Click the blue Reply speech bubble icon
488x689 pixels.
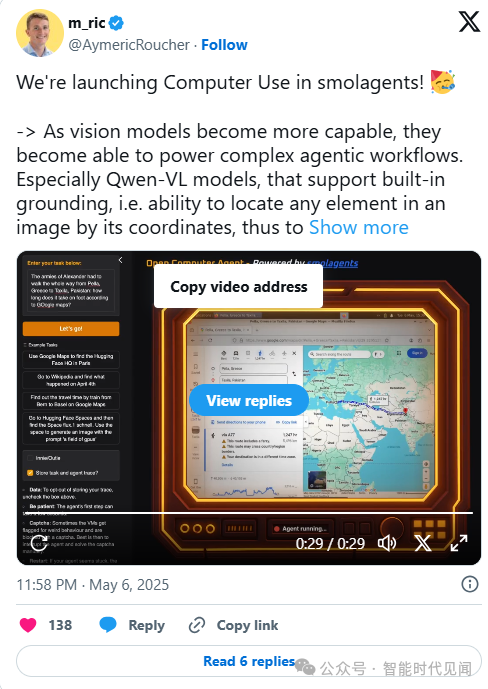[108, 624]
